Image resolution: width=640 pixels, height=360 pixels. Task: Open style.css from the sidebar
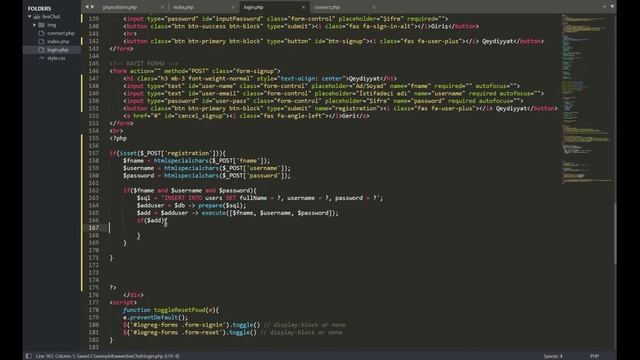[x=56, y=58]
